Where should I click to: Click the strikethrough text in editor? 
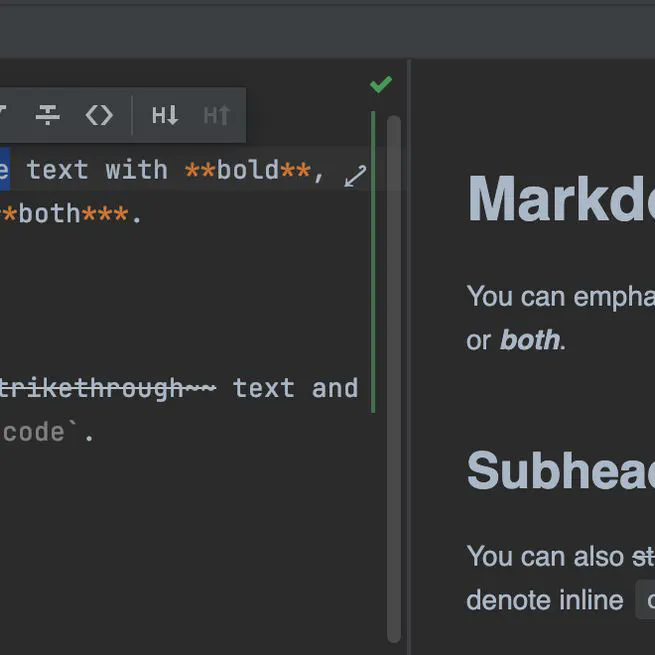point(108,388)
